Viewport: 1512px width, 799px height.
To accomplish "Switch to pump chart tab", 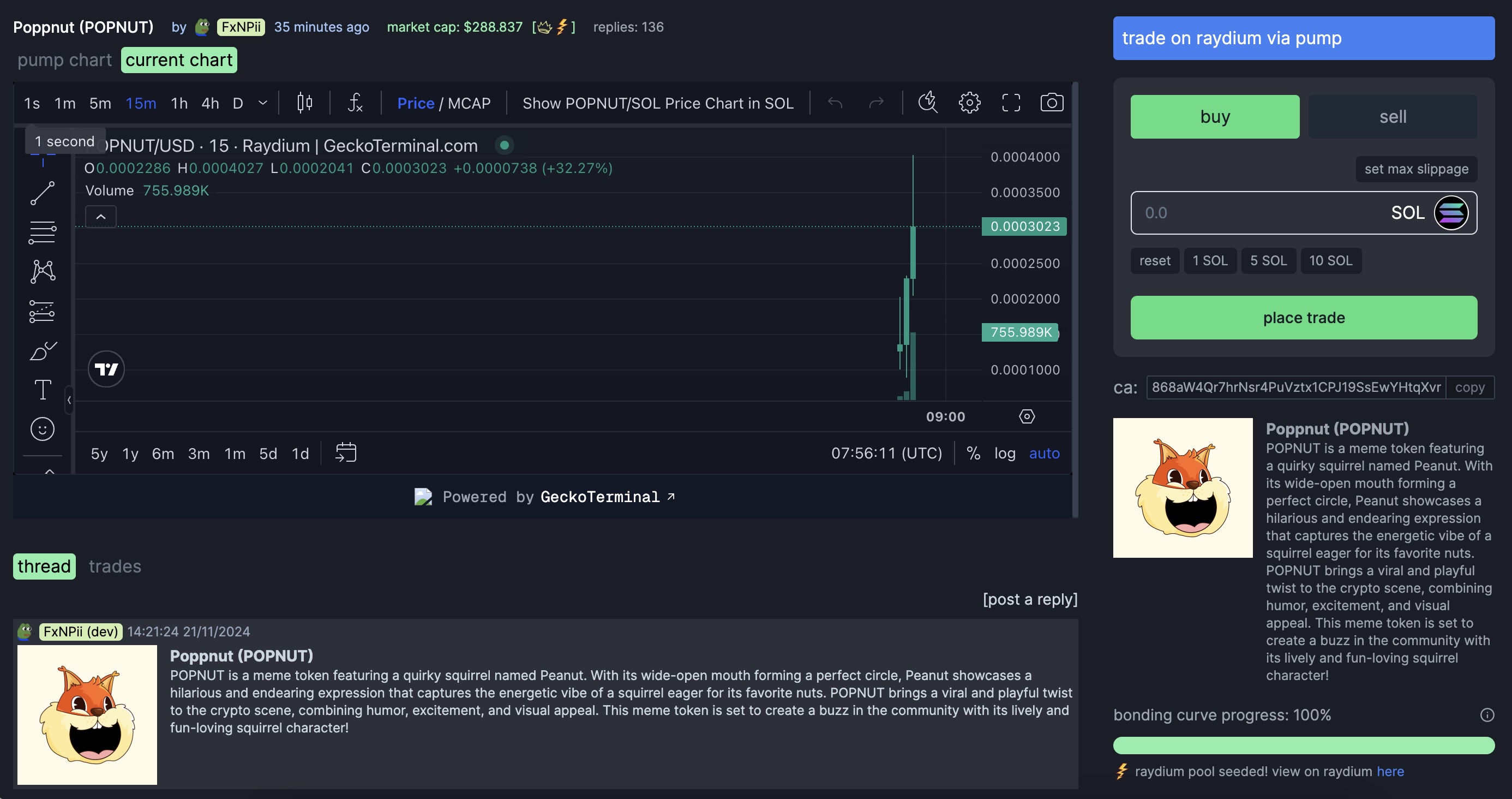I will click(x=64, y=60).
